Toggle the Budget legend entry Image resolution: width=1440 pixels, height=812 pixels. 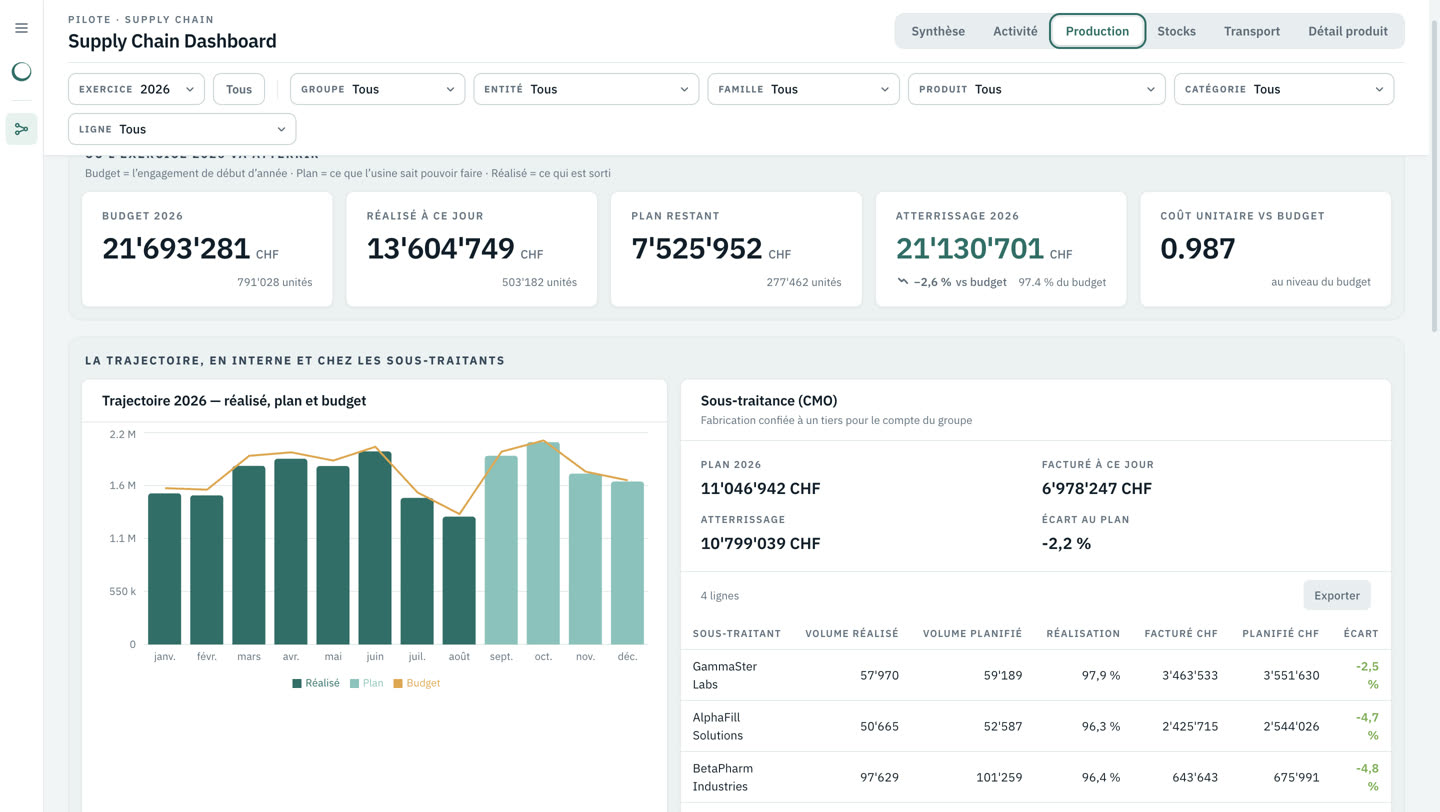(x=417, y=683)
